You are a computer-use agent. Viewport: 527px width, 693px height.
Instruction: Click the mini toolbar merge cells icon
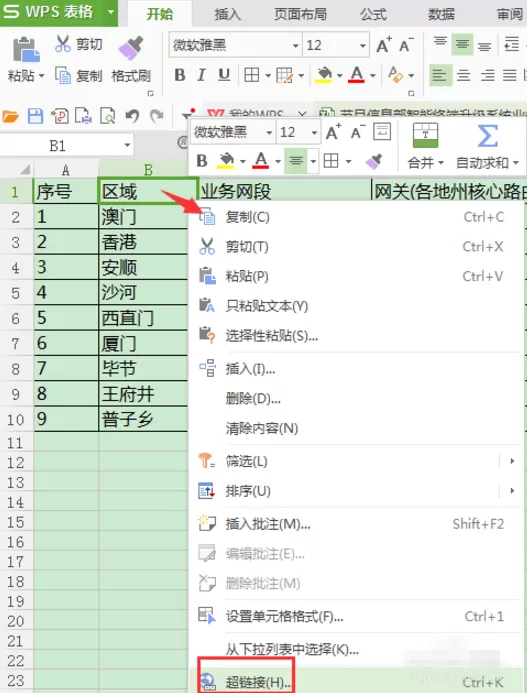click(x=425, y=136)
